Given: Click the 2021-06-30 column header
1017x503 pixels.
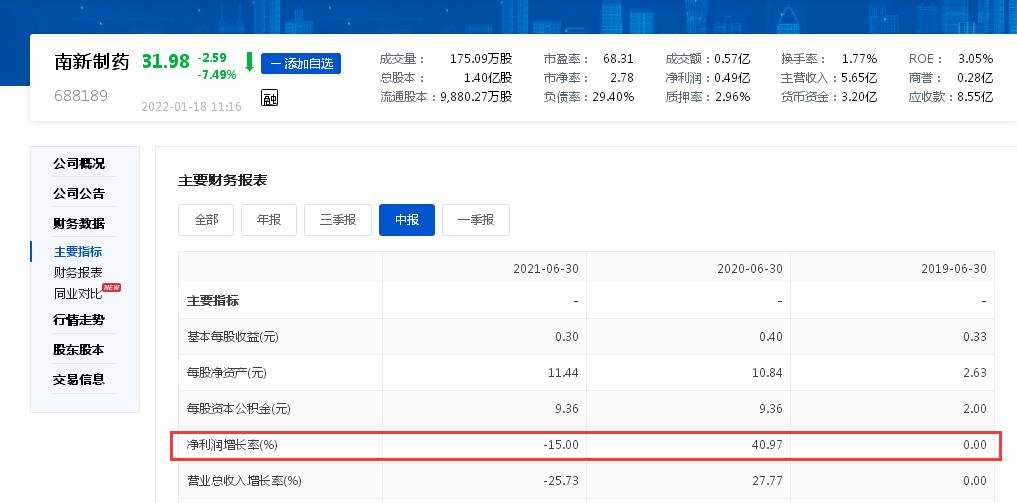Looking at the screenshot, I should (x=545, y=268).
